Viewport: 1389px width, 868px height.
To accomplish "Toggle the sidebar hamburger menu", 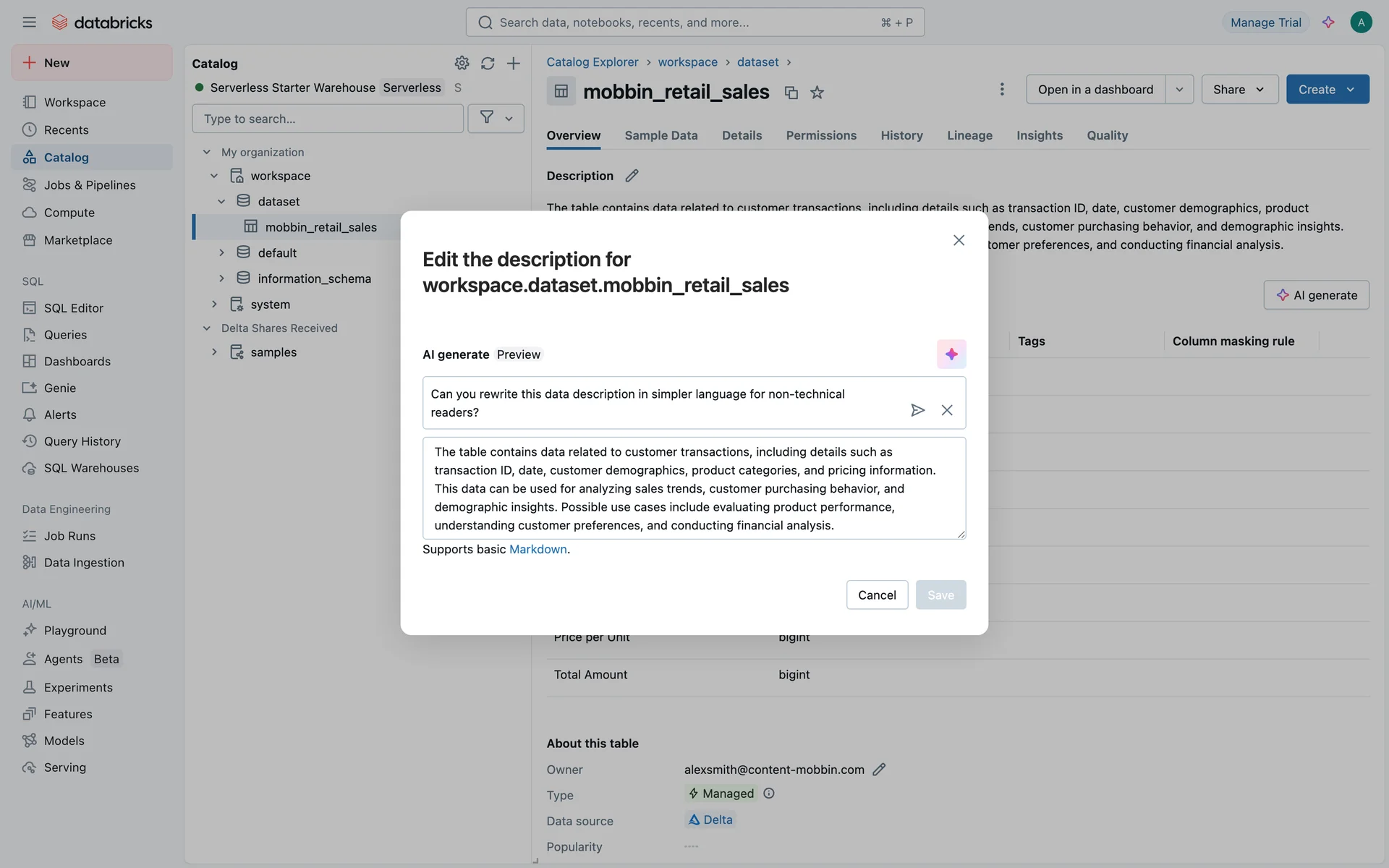I will (29, 22).
